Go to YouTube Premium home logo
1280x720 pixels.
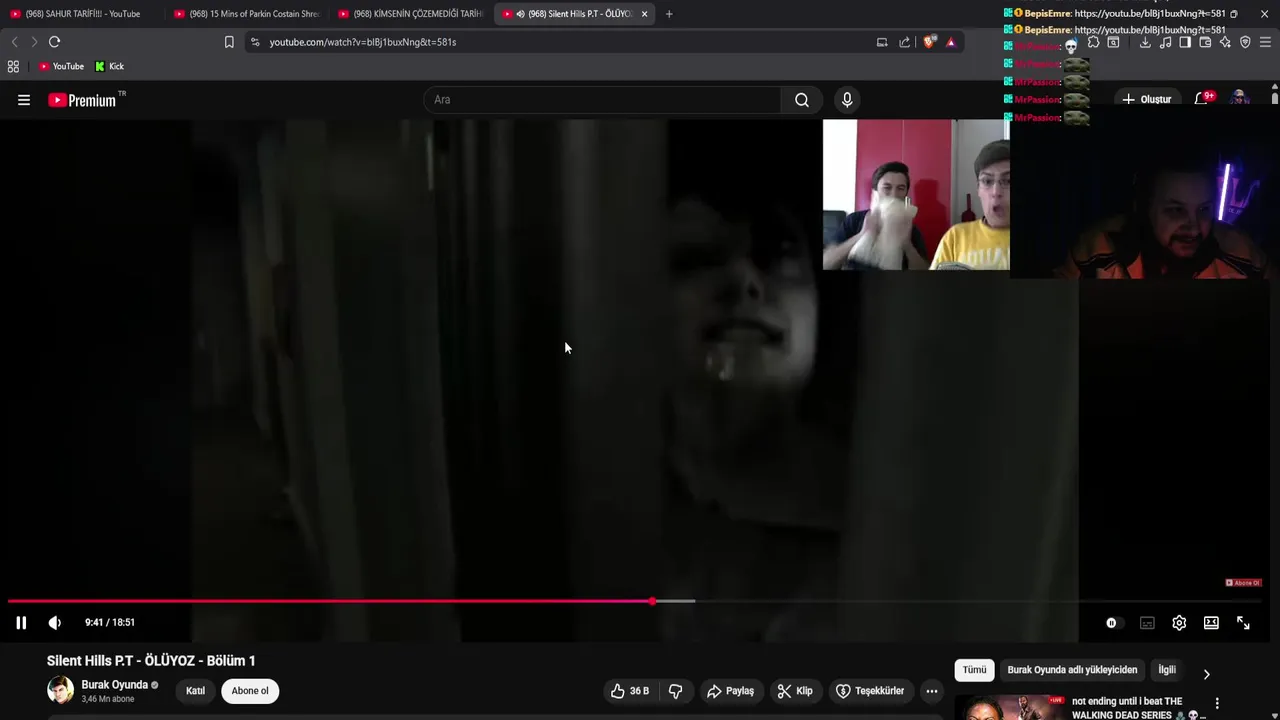tap(86, 100)
